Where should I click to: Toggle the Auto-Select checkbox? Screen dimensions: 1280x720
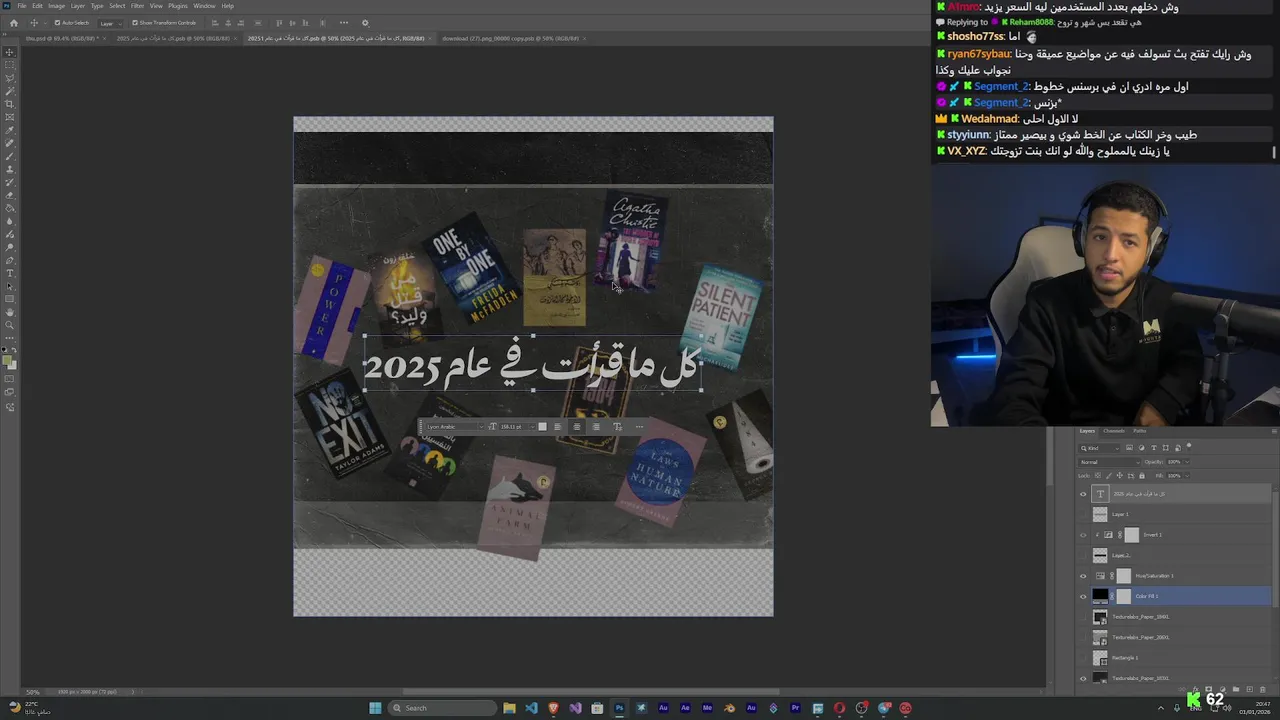pyautogui.click(x=57, y=23)
